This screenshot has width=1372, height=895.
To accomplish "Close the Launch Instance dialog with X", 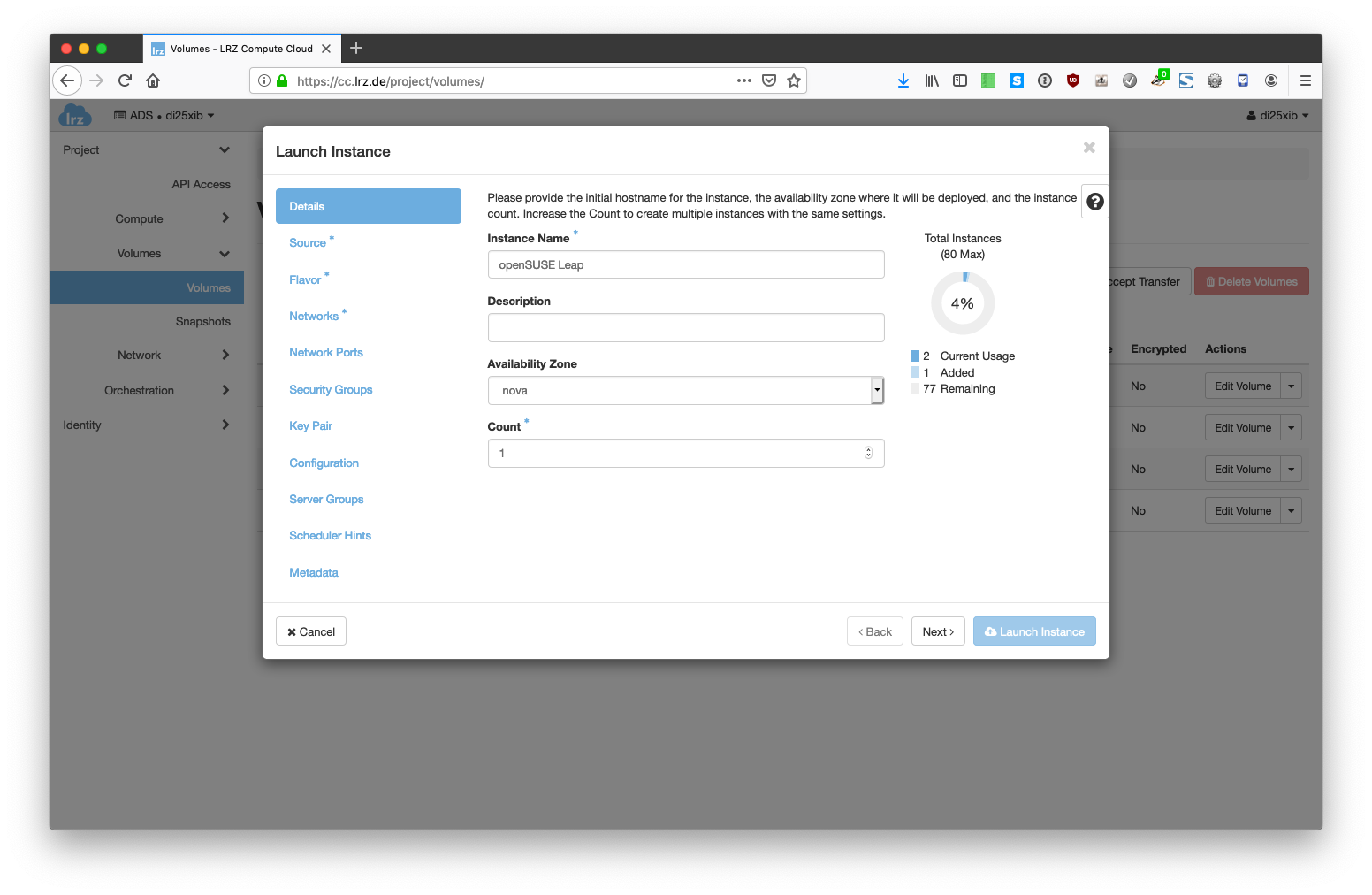I will 1089,148.
